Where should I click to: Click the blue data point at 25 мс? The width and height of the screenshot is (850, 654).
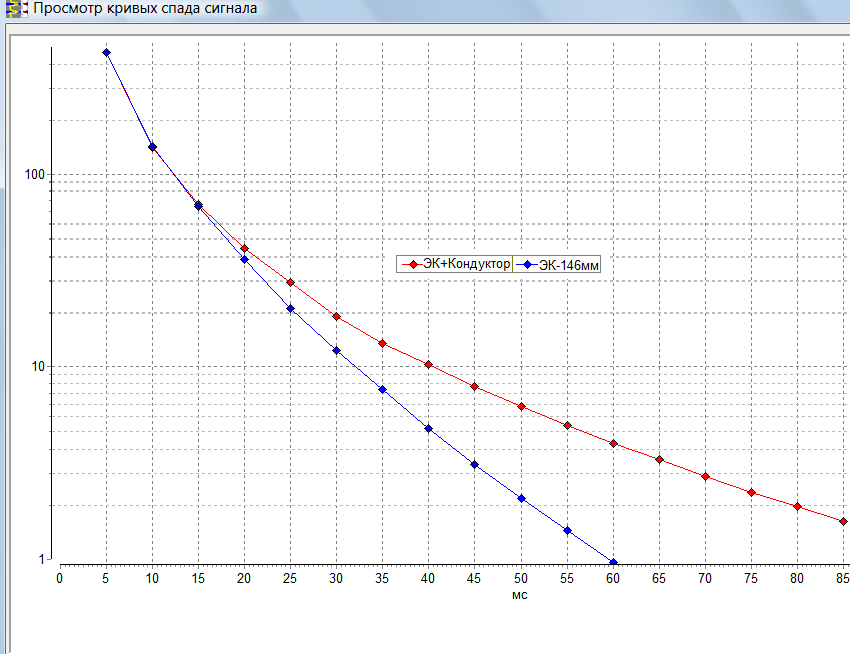click(x=291, y=309)
